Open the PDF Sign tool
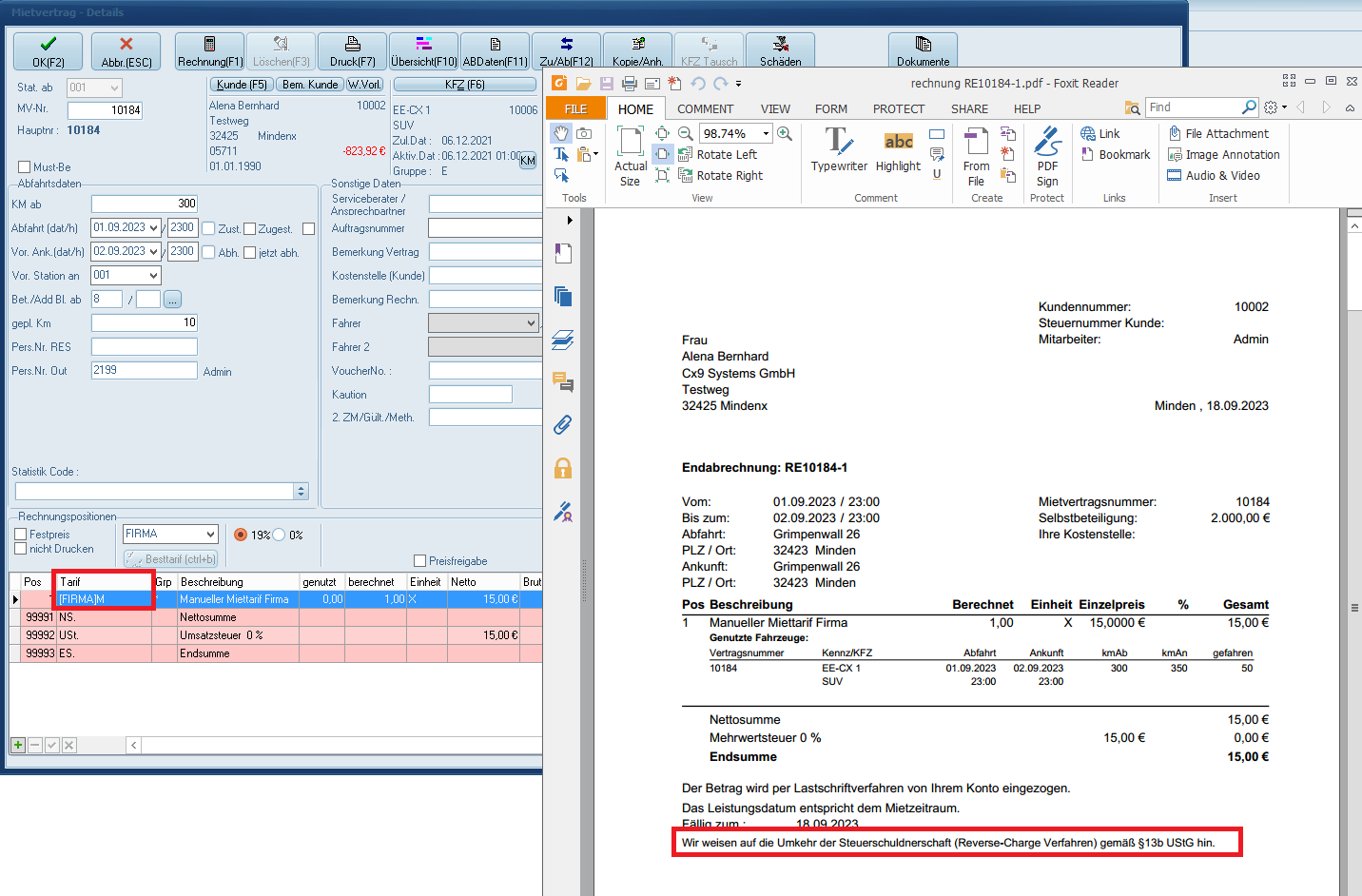 (x=1046, y=156)
